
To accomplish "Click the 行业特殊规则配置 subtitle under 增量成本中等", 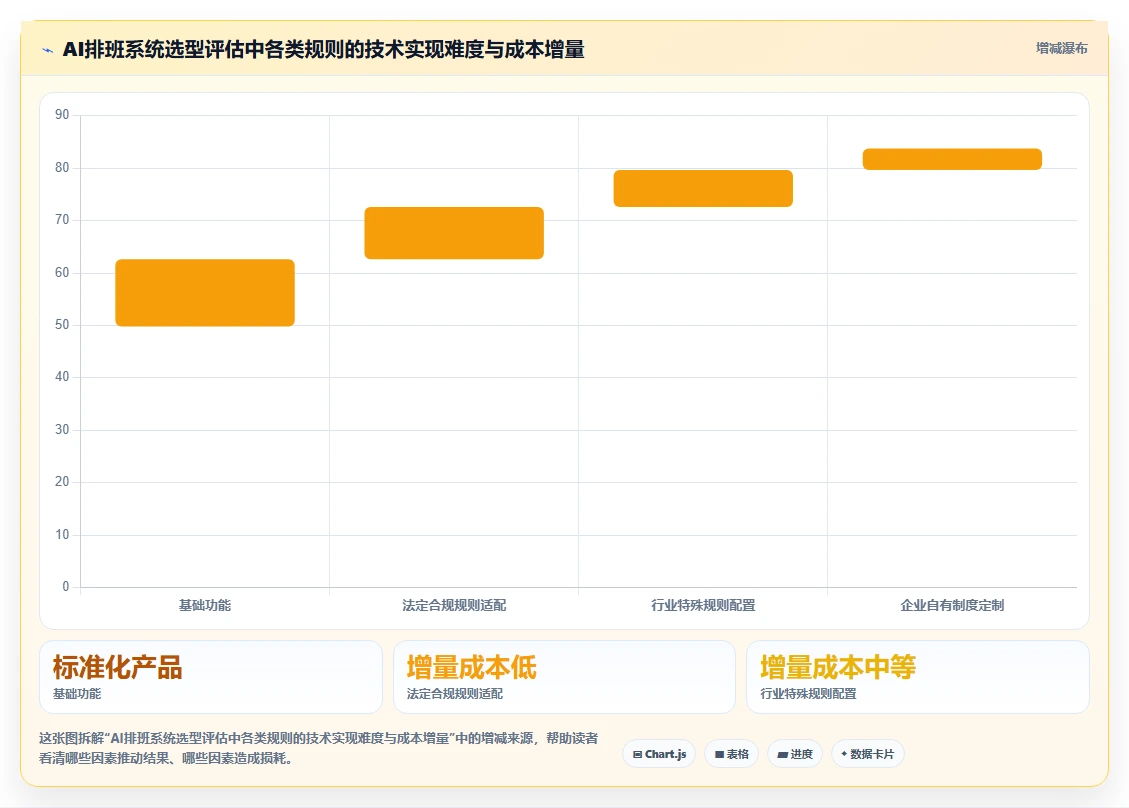I will click(x=808, y=693).
